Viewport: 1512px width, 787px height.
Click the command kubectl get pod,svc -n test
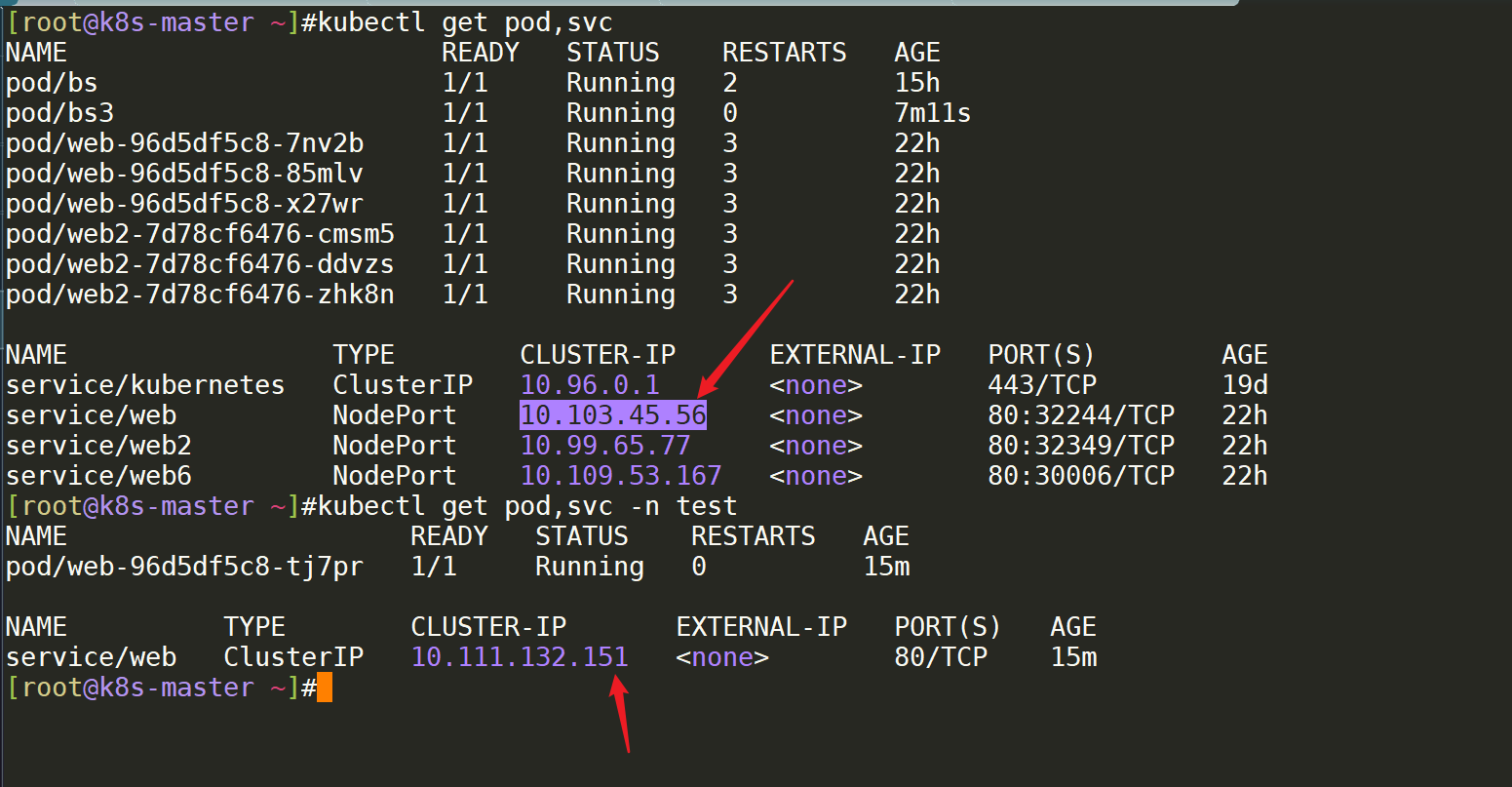pyautogui.click(x=527, y=506)
